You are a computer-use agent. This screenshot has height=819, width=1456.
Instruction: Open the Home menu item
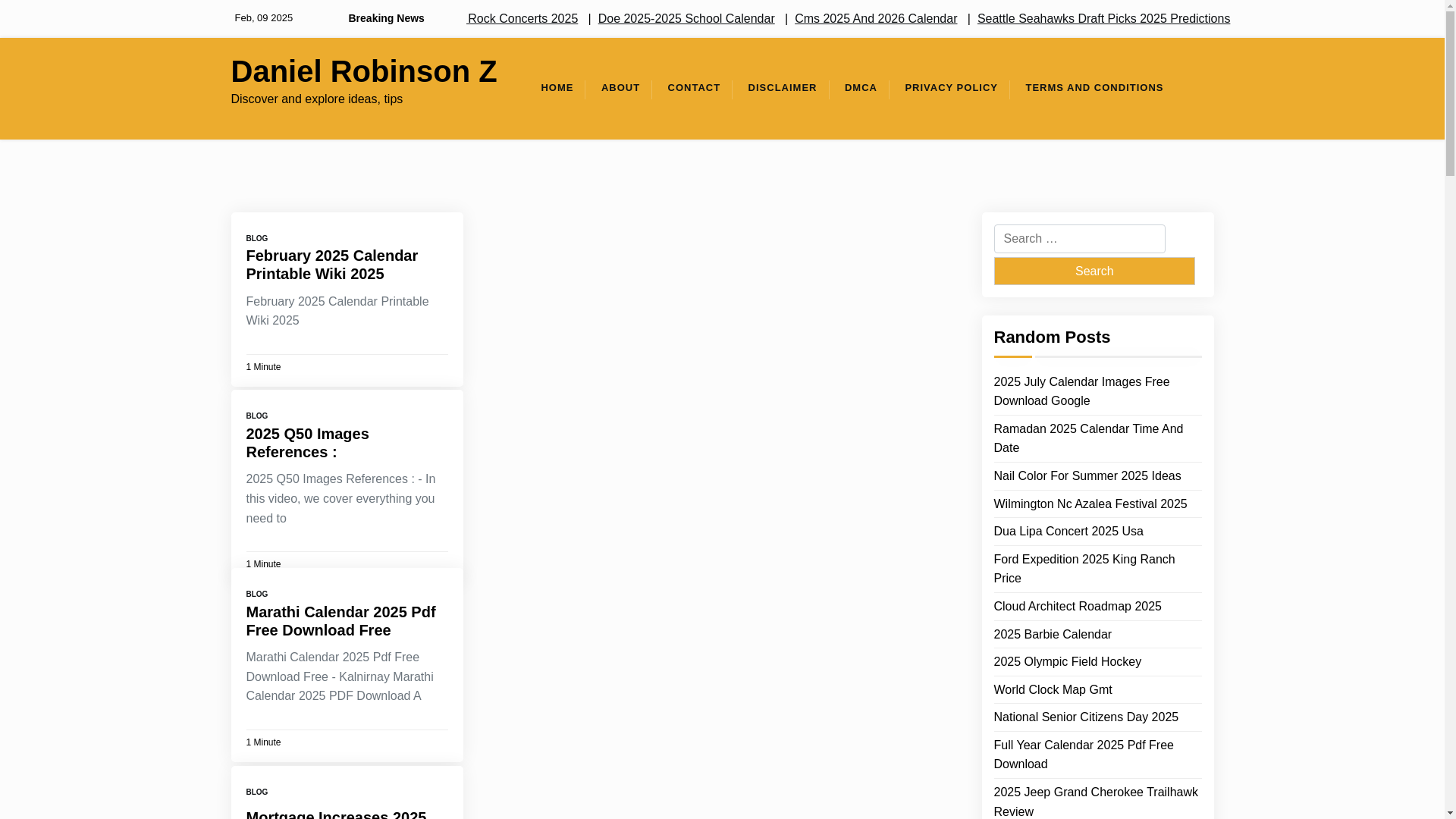coord(557,88)
